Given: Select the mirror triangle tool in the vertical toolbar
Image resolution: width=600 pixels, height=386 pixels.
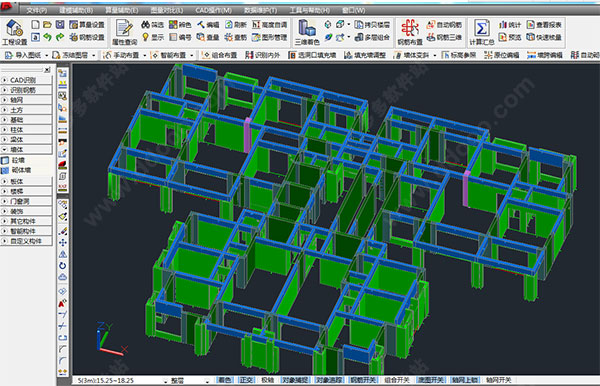Looking at the screenshot, I should [63, 254].
